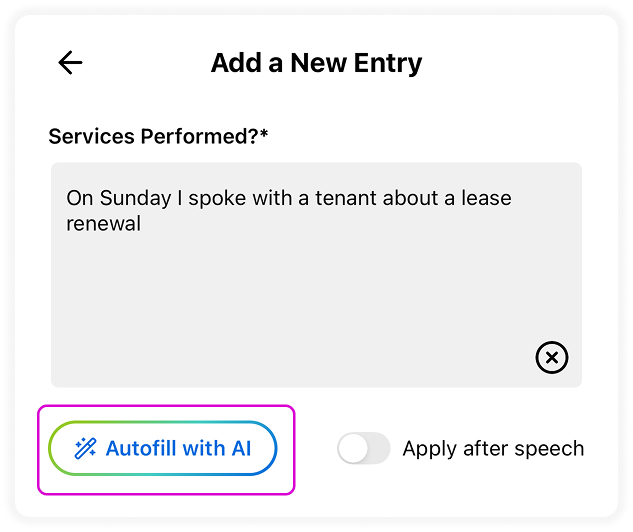This screenshot has height=532, width=633.
Task: Click the word Autofill in the button
Action: 140,448
